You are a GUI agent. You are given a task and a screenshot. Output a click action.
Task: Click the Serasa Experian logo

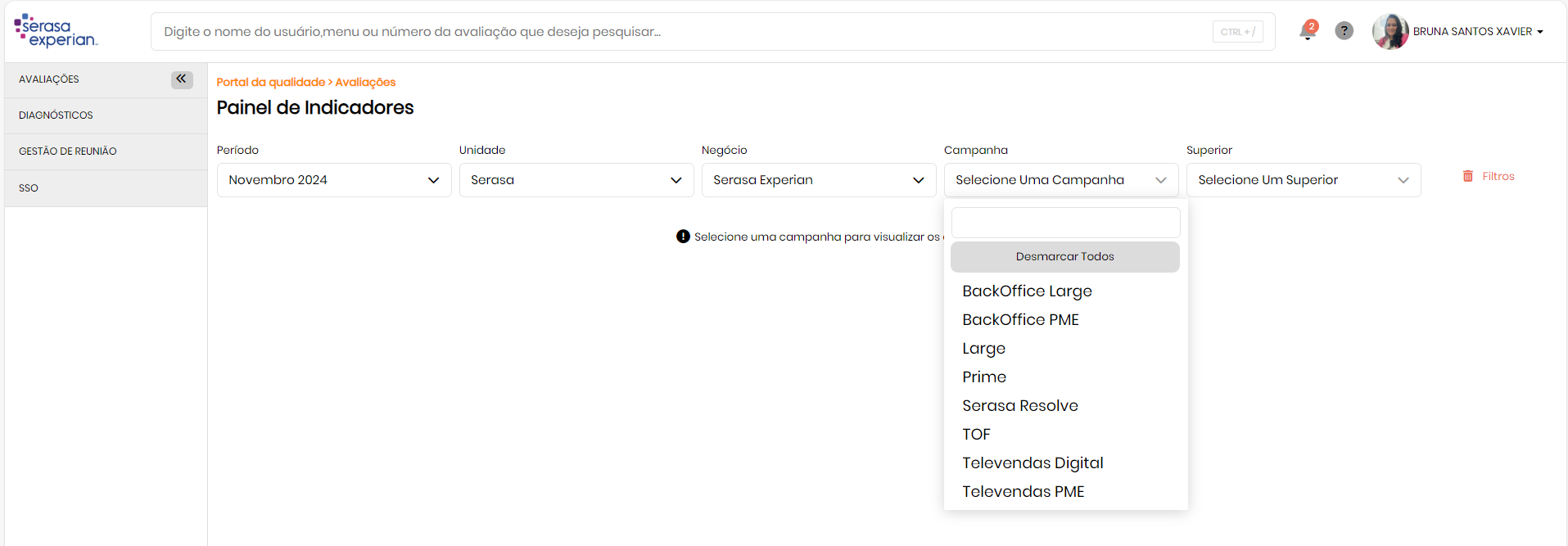coord(56,31)
